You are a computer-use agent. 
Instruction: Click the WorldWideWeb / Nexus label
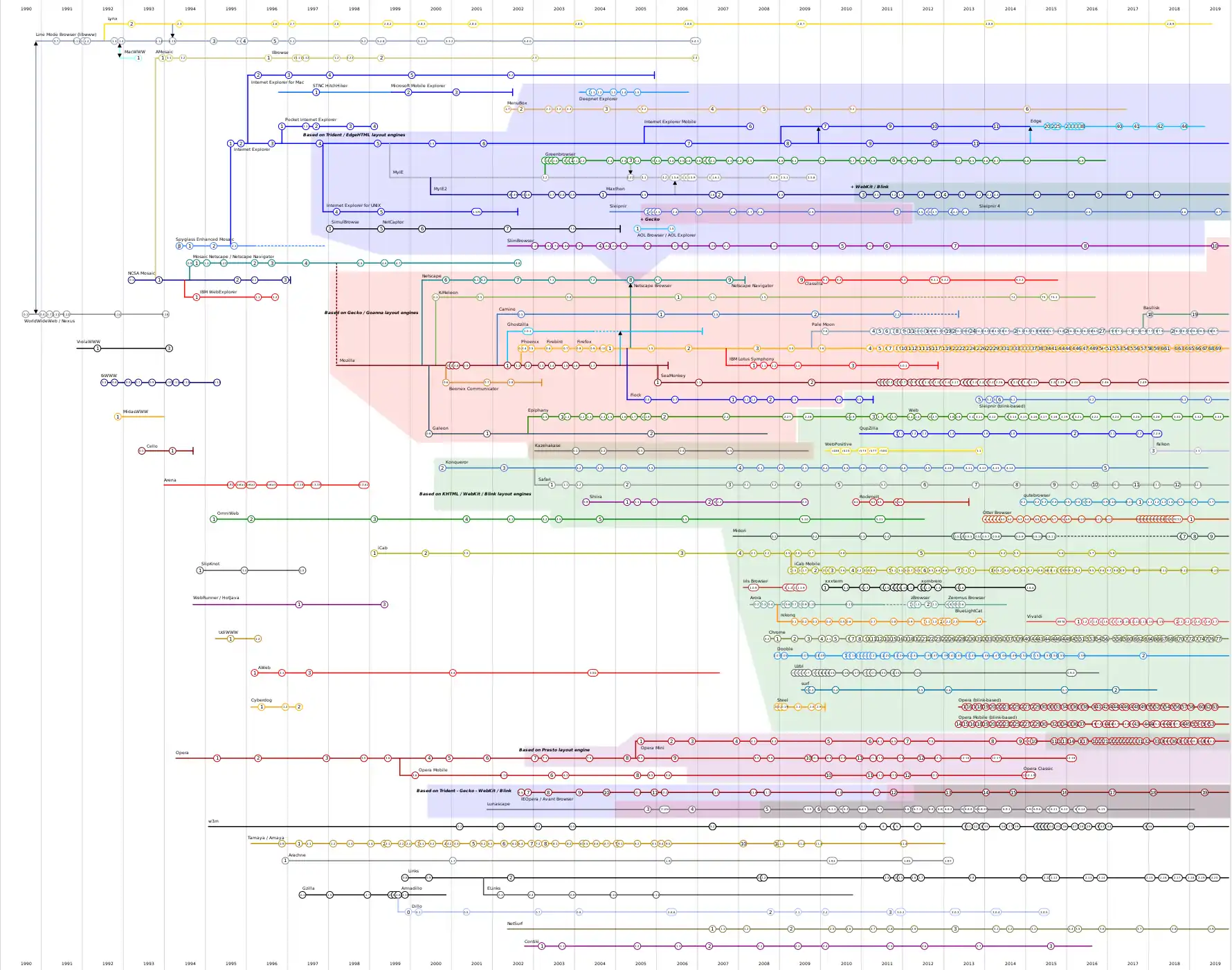pos(49,321)
